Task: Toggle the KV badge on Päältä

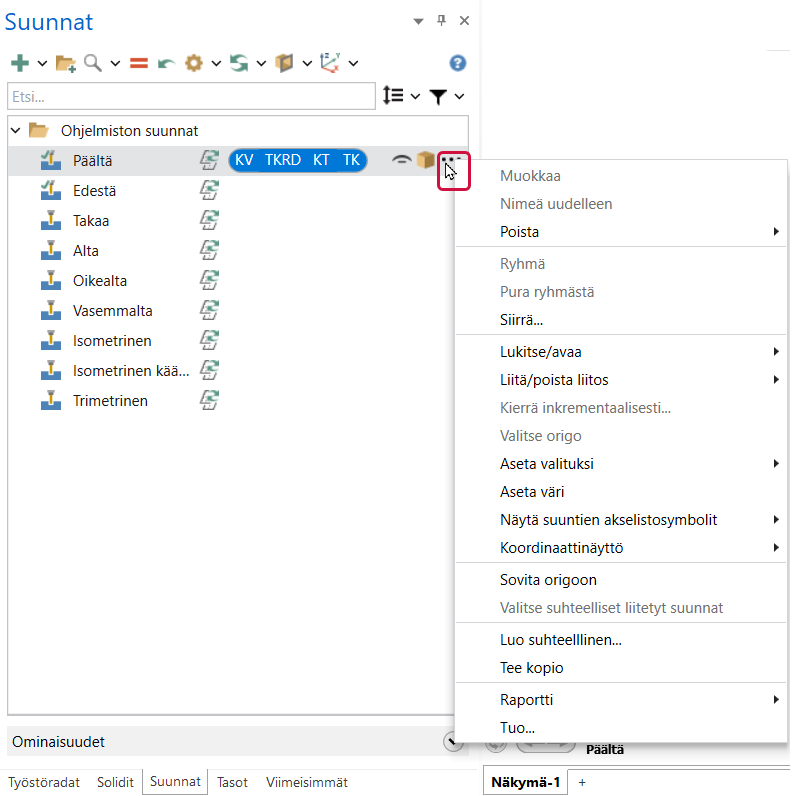Action: [244, 160]
